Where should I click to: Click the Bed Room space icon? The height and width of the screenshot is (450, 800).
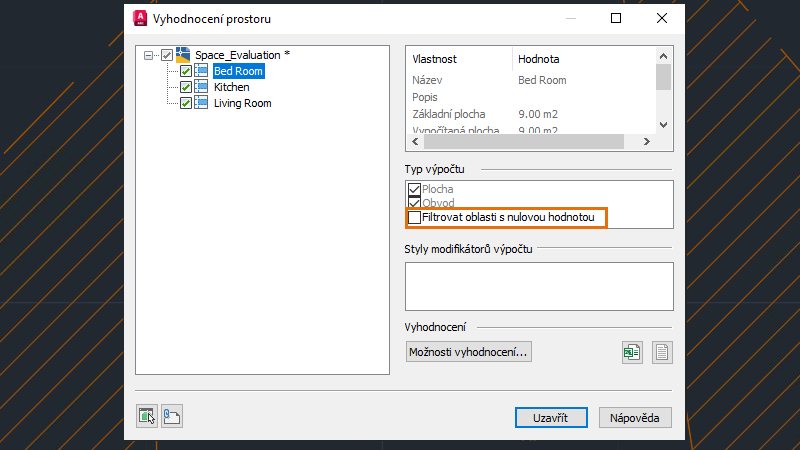(201, 71)
